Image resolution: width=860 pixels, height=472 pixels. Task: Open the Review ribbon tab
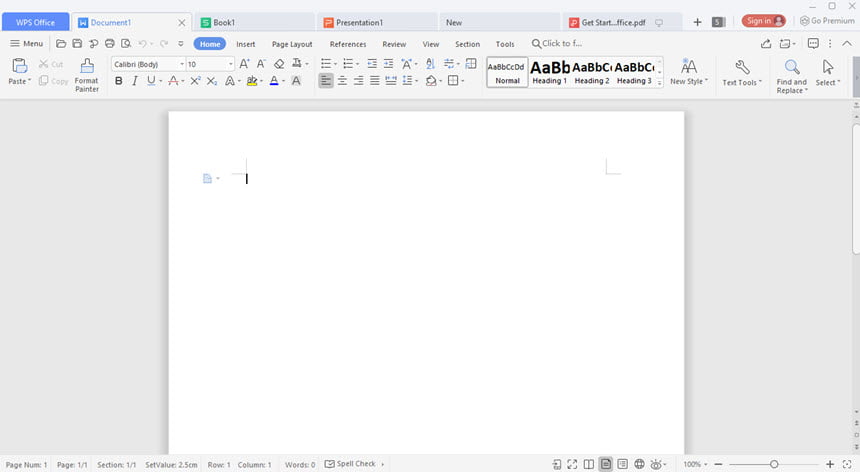coord(394,44)
